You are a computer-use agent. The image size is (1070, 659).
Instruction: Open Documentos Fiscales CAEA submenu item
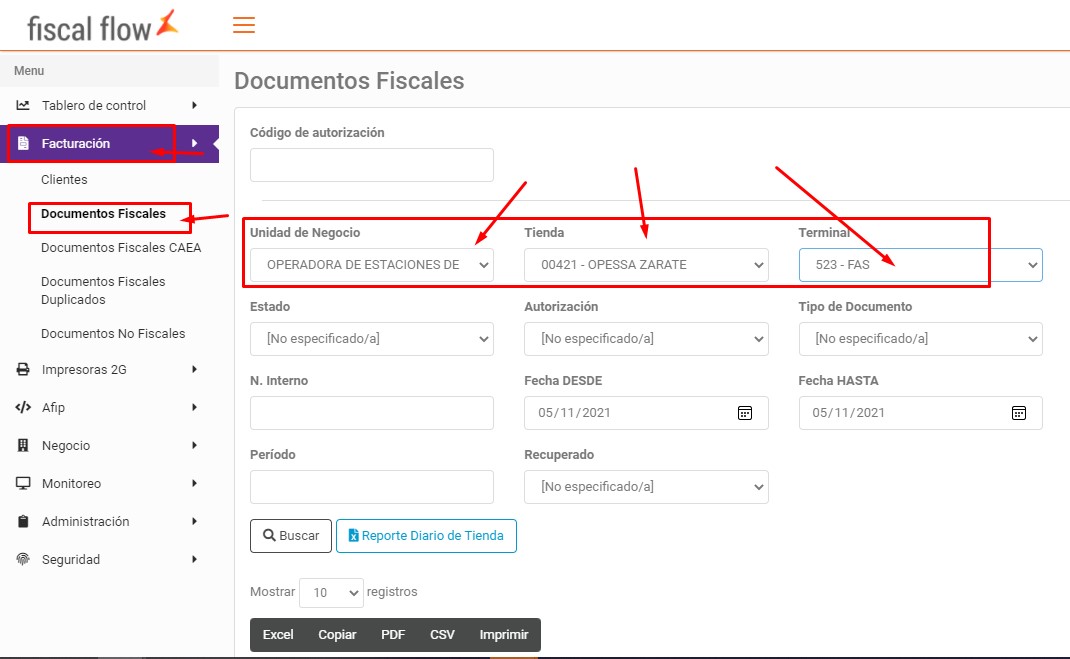coord(121,248)
